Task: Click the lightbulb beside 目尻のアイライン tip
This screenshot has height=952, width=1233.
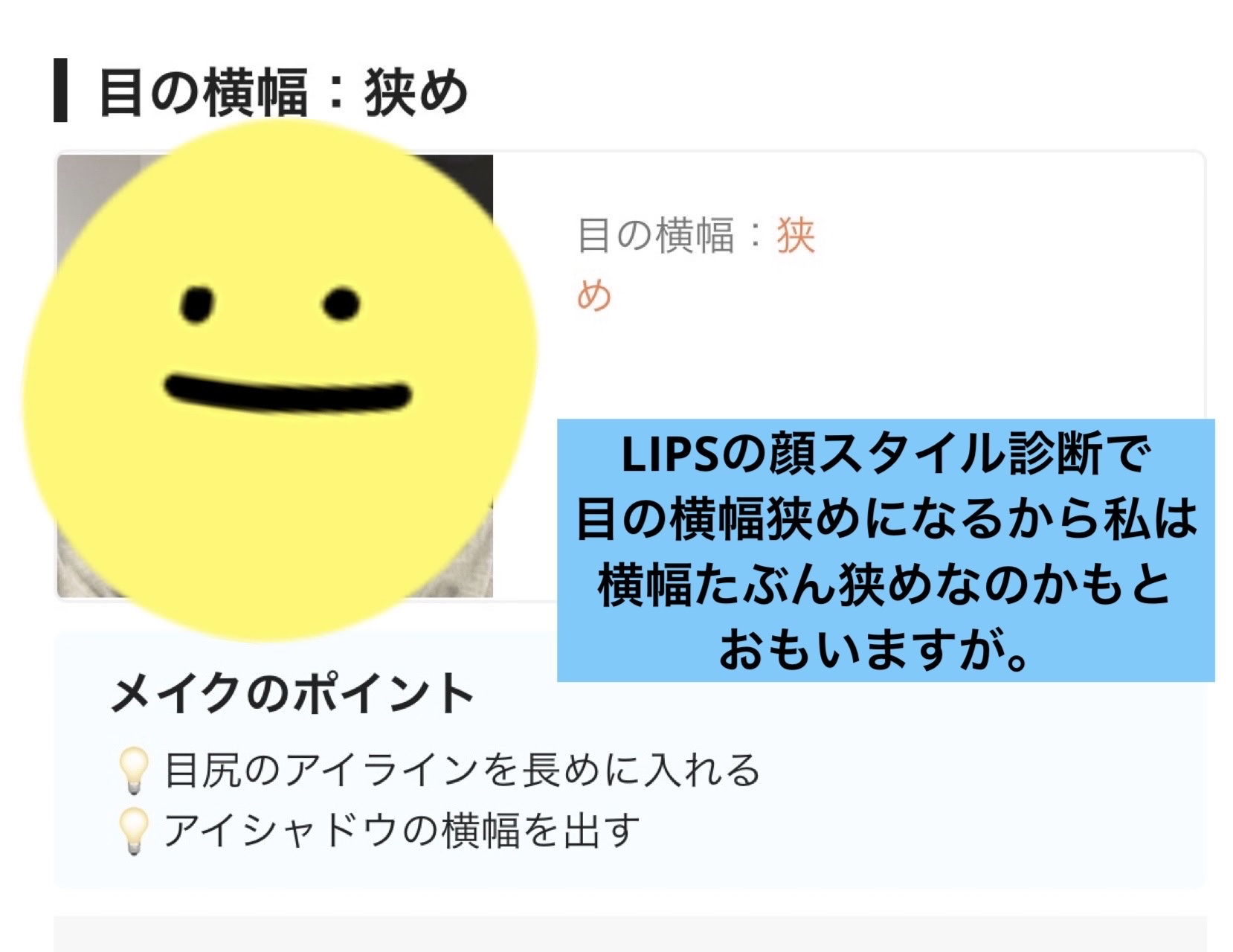Action: [133, 771]
